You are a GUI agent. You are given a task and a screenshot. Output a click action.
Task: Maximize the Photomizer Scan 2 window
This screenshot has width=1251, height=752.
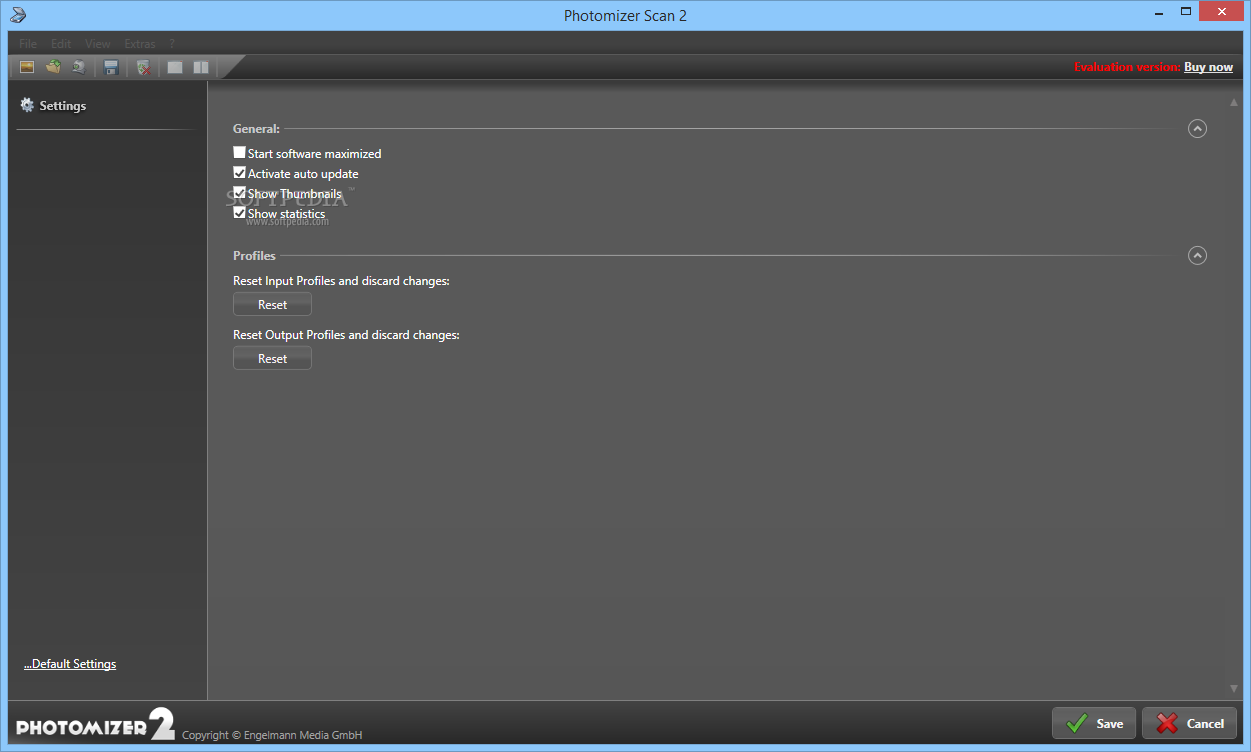[1186, 11]
